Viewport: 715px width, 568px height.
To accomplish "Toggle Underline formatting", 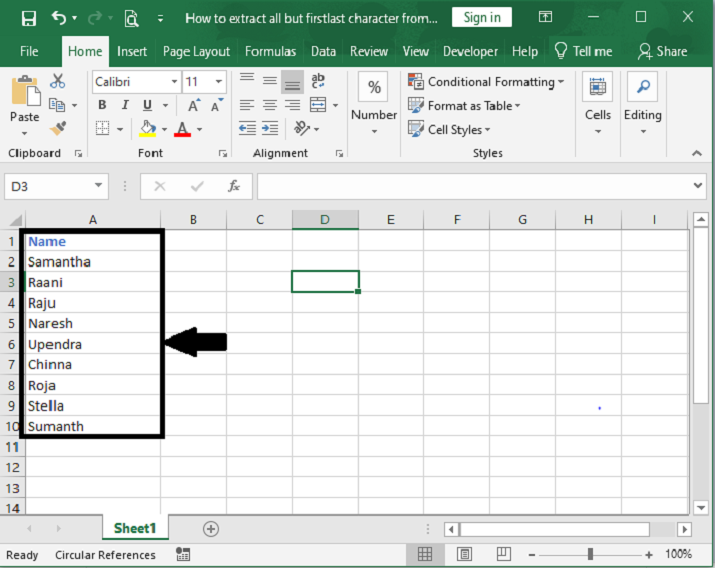I will click(148, 105).
